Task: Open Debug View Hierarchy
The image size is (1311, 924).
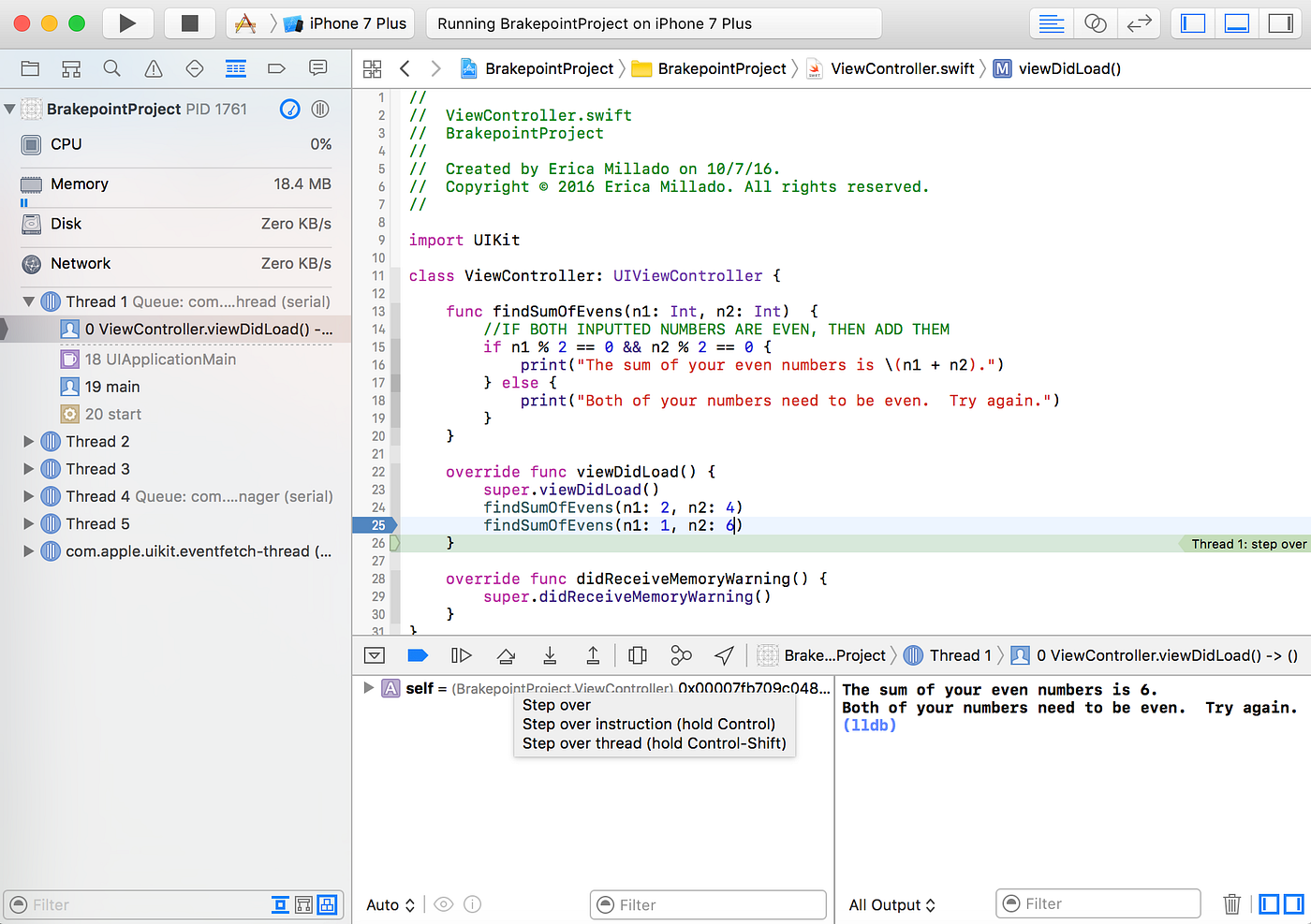Action: 638,655
